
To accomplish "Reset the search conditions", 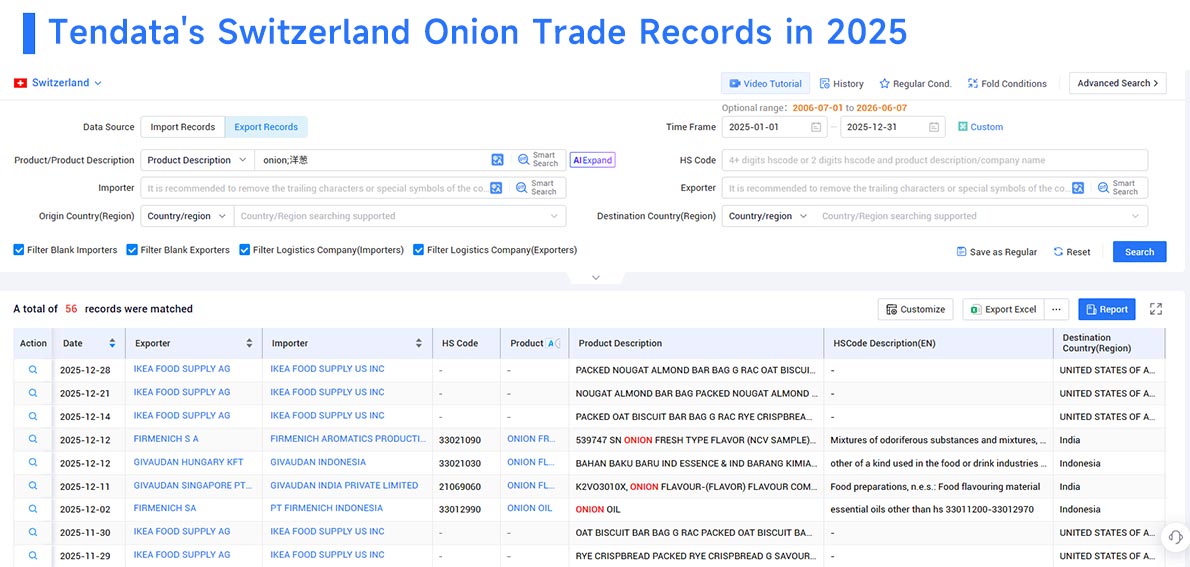I will click(1072, 252).
